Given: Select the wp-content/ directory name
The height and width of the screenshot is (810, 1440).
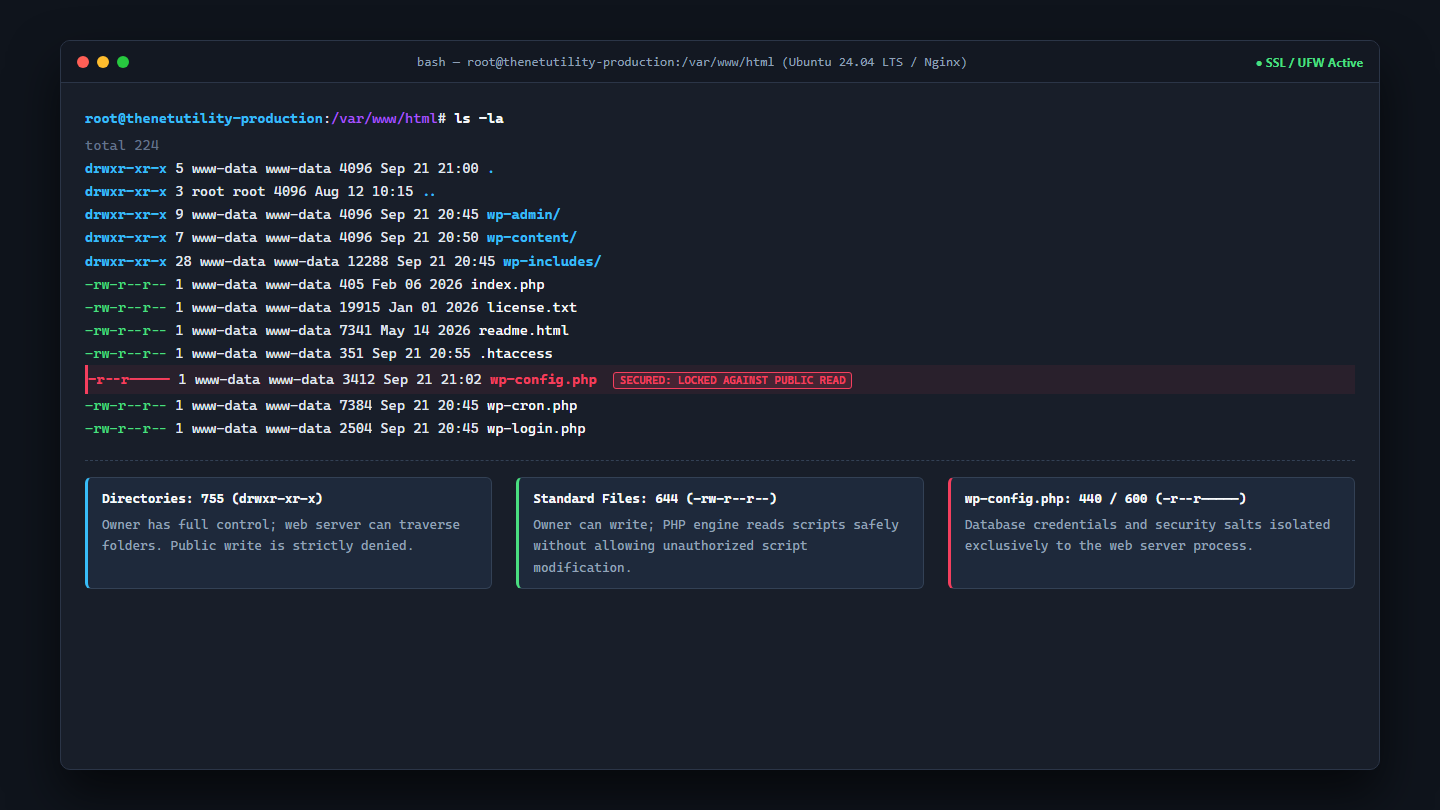Looking at the screenshot, I should click(x=532, y=237).
